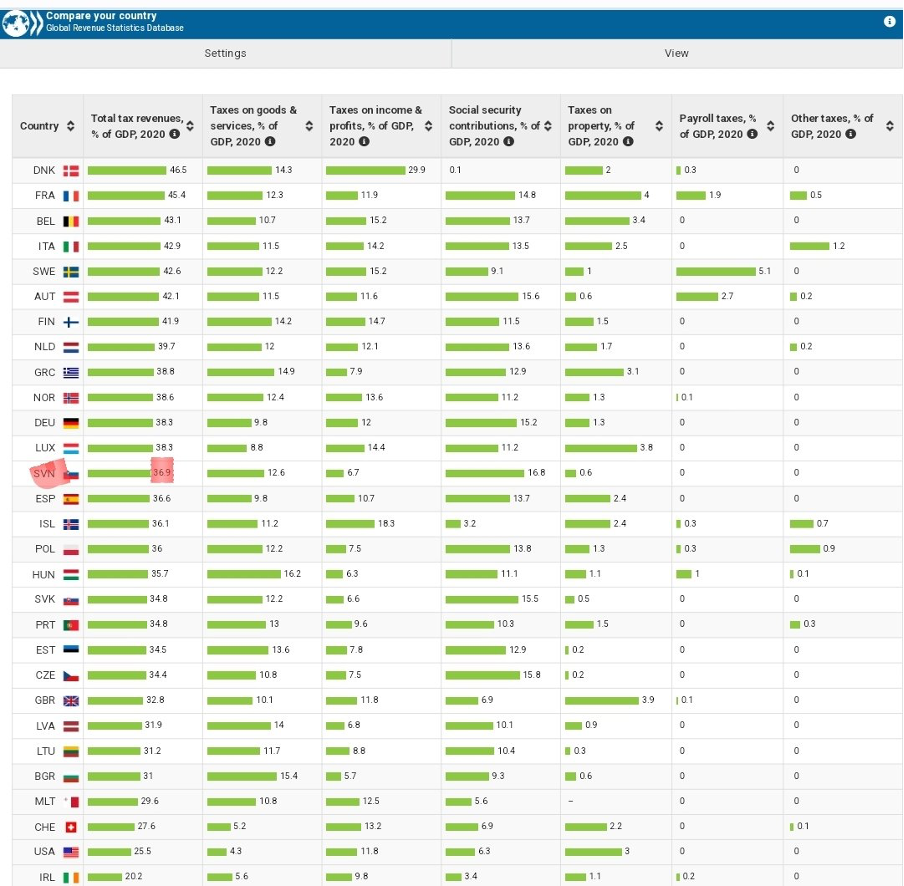Sort by Payroll taxes arrows
The image size is (904, 886).
[x=771, y=126]
